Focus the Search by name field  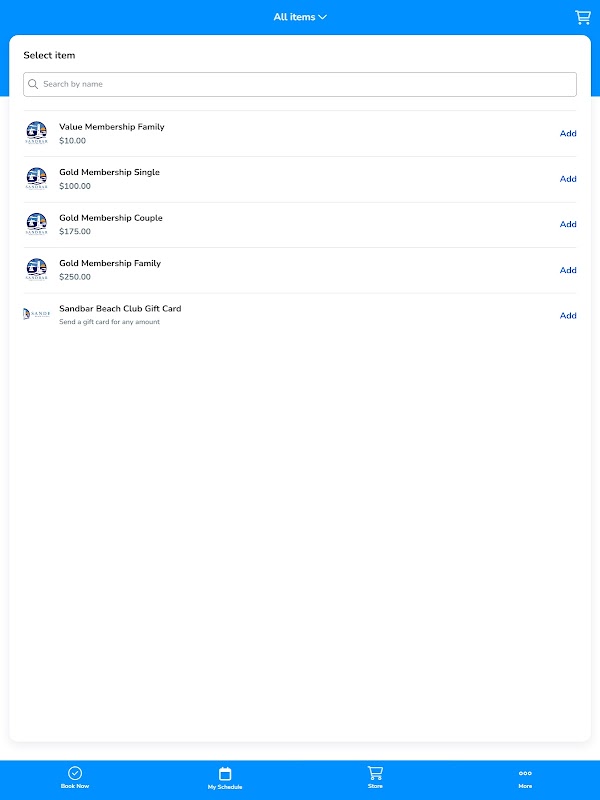pos(300,84)
